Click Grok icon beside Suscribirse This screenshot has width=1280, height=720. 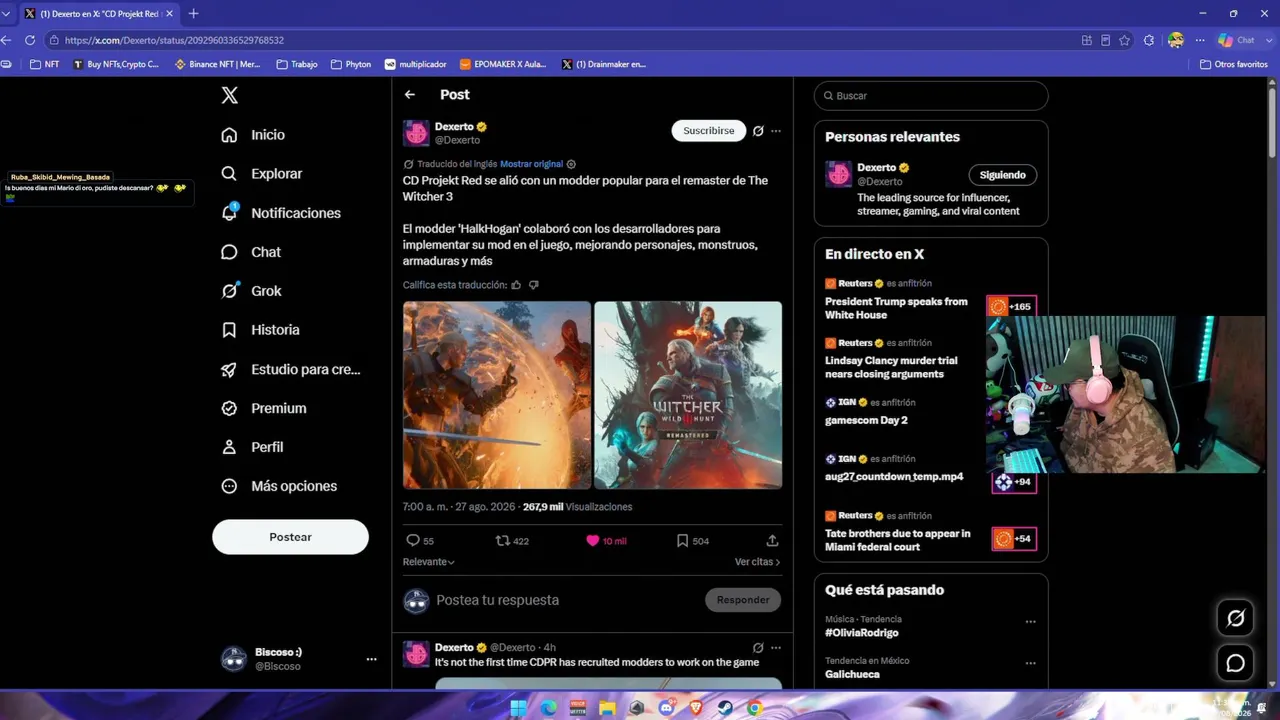tap(758, 131)
